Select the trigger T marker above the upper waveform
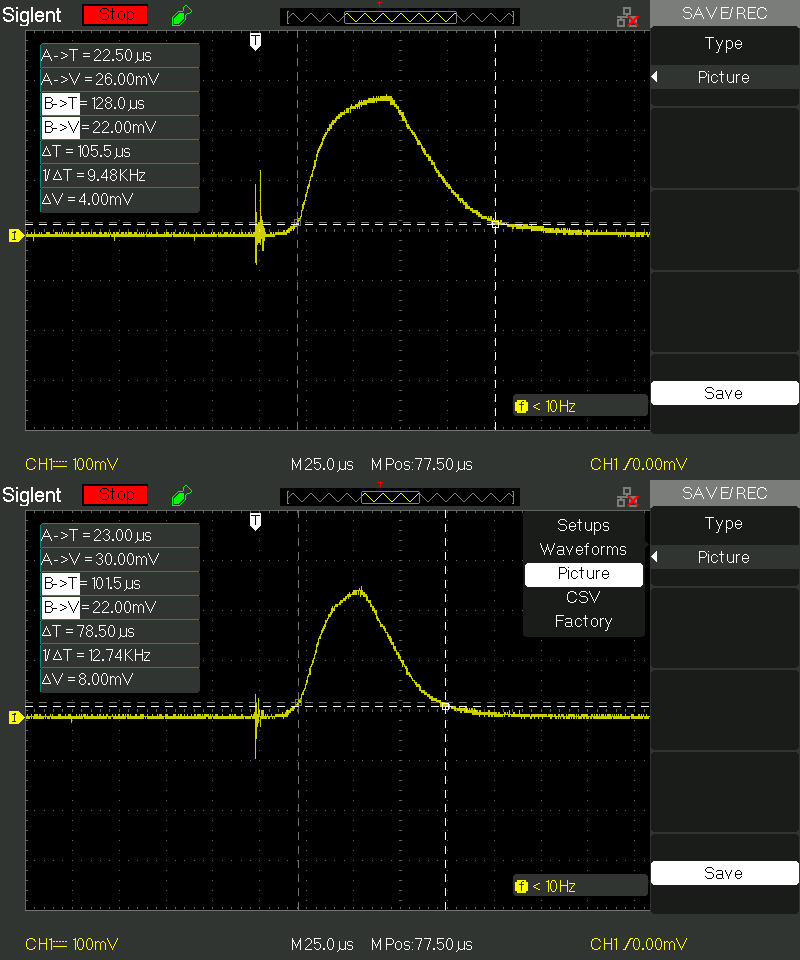The width and height of the screenshot is (800, 960). tap(256, 40)
